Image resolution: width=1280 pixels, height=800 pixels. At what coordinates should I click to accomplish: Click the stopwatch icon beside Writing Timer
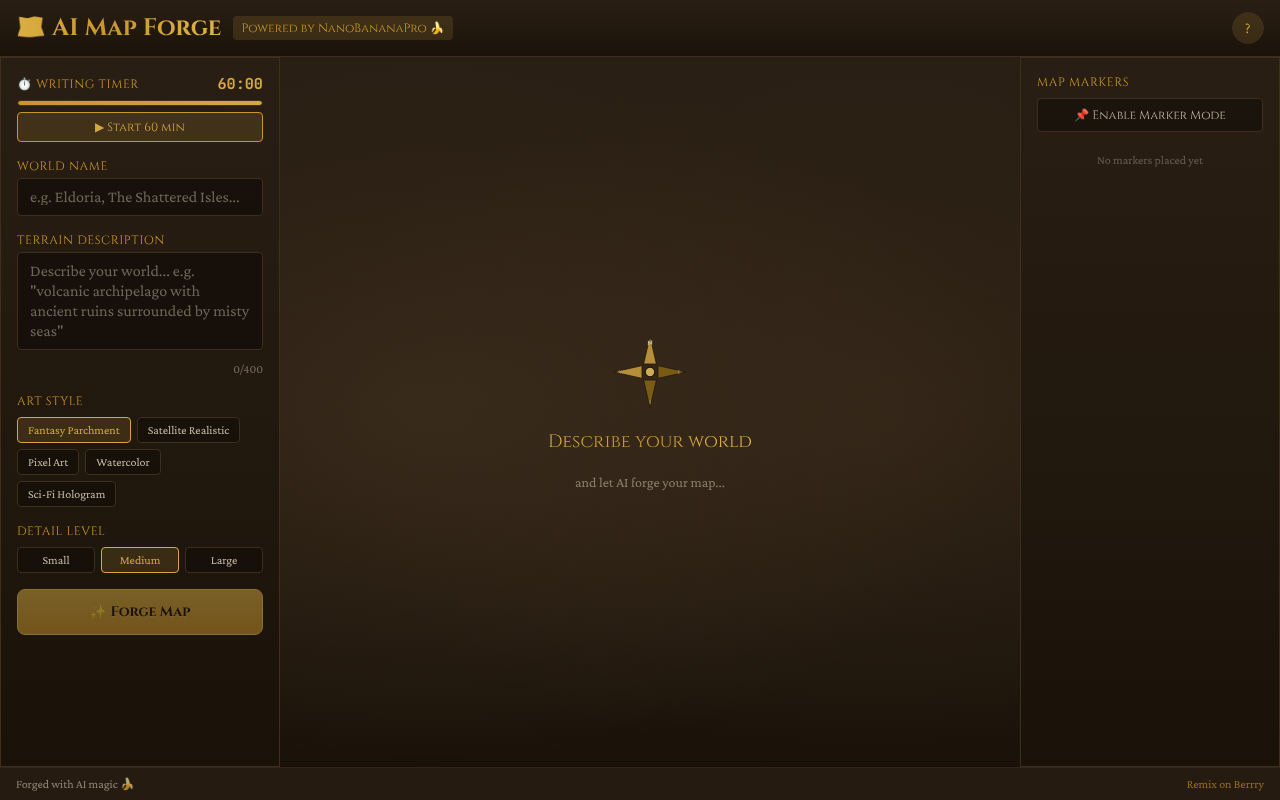click(x=25, y=84)
